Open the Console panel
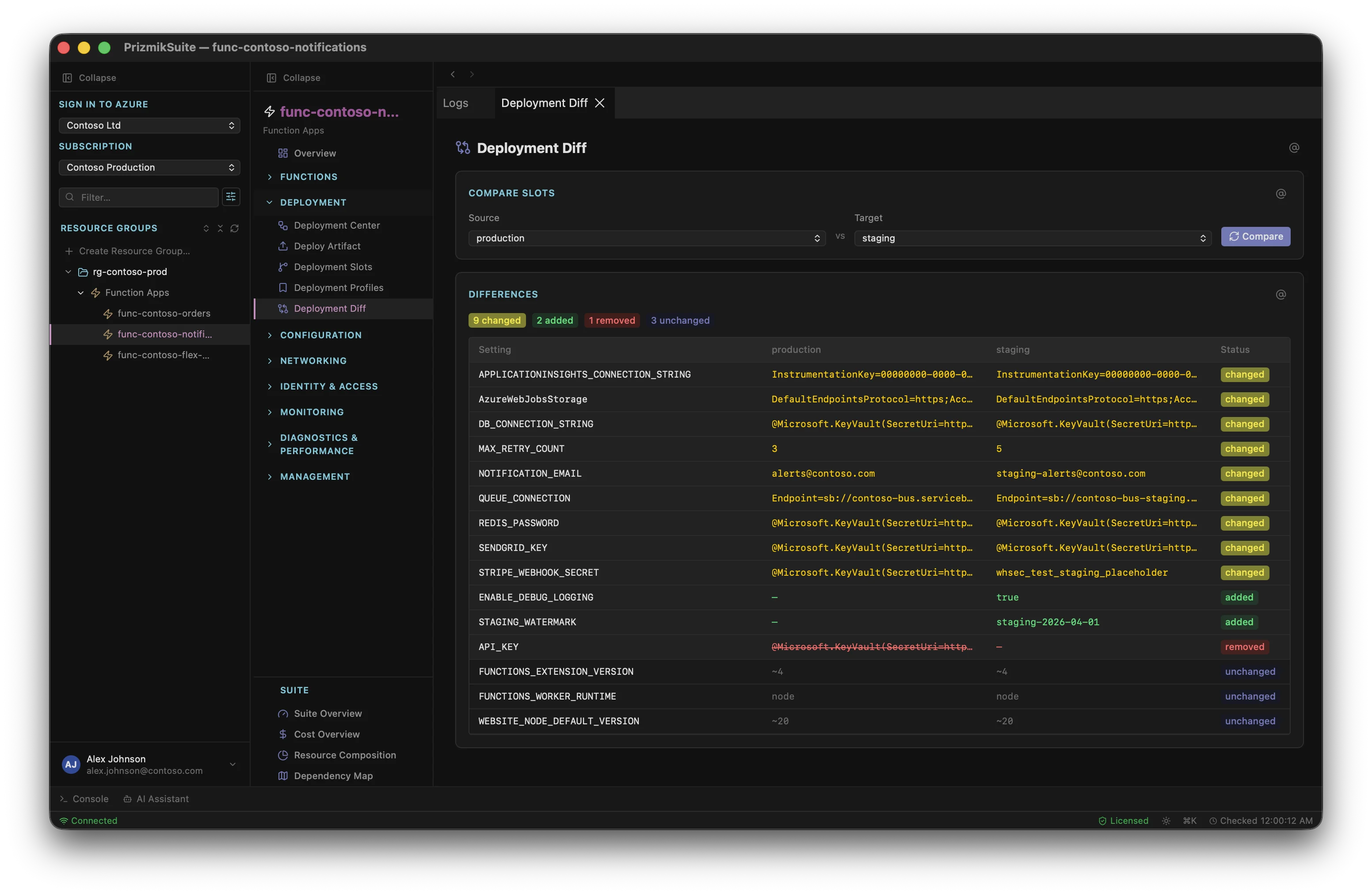Image resolution: width=1372 pixels, height=895 pixels. coord(84,799)
